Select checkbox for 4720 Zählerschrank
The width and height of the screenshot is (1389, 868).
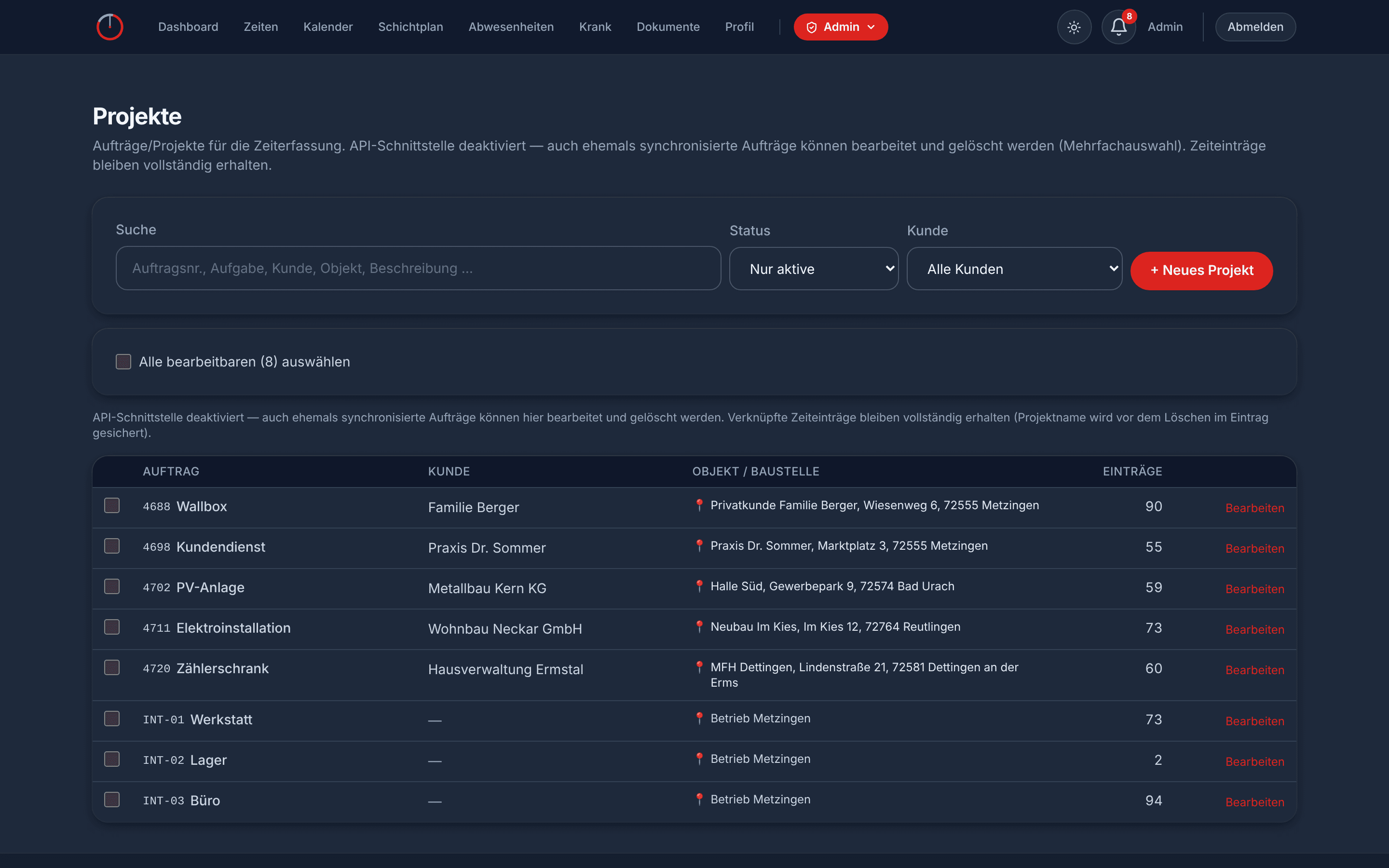pos(112,668)
